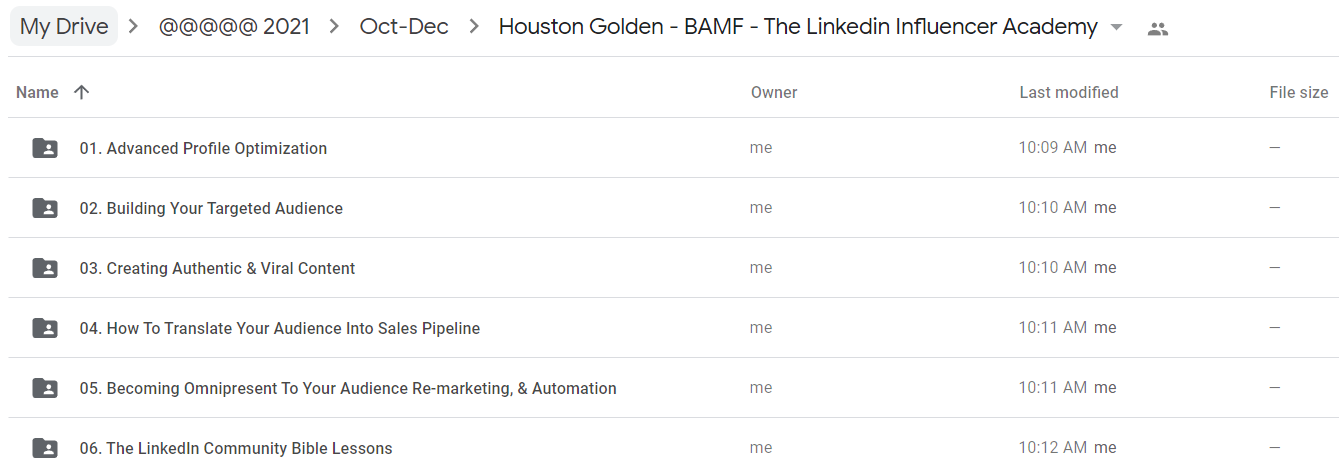
Task: Click shared folder icon for Building Your Targeted Audience
Action: 45,208
